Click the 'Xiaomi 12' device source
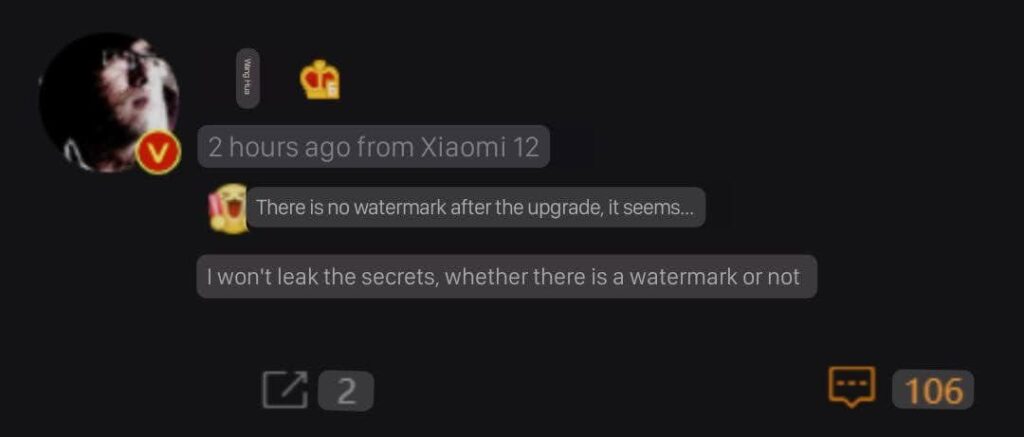 click(x=479, y=148)
